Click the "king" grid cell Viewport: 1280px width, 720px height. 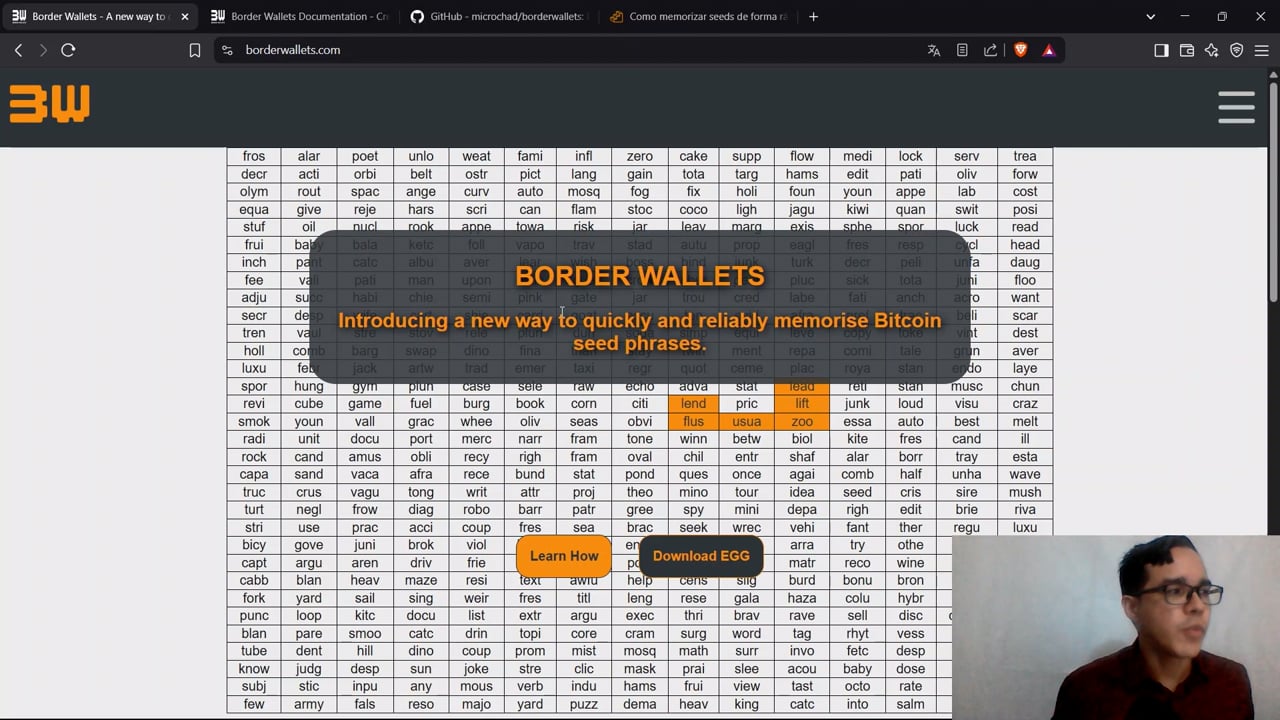click(x=747, y=704)
